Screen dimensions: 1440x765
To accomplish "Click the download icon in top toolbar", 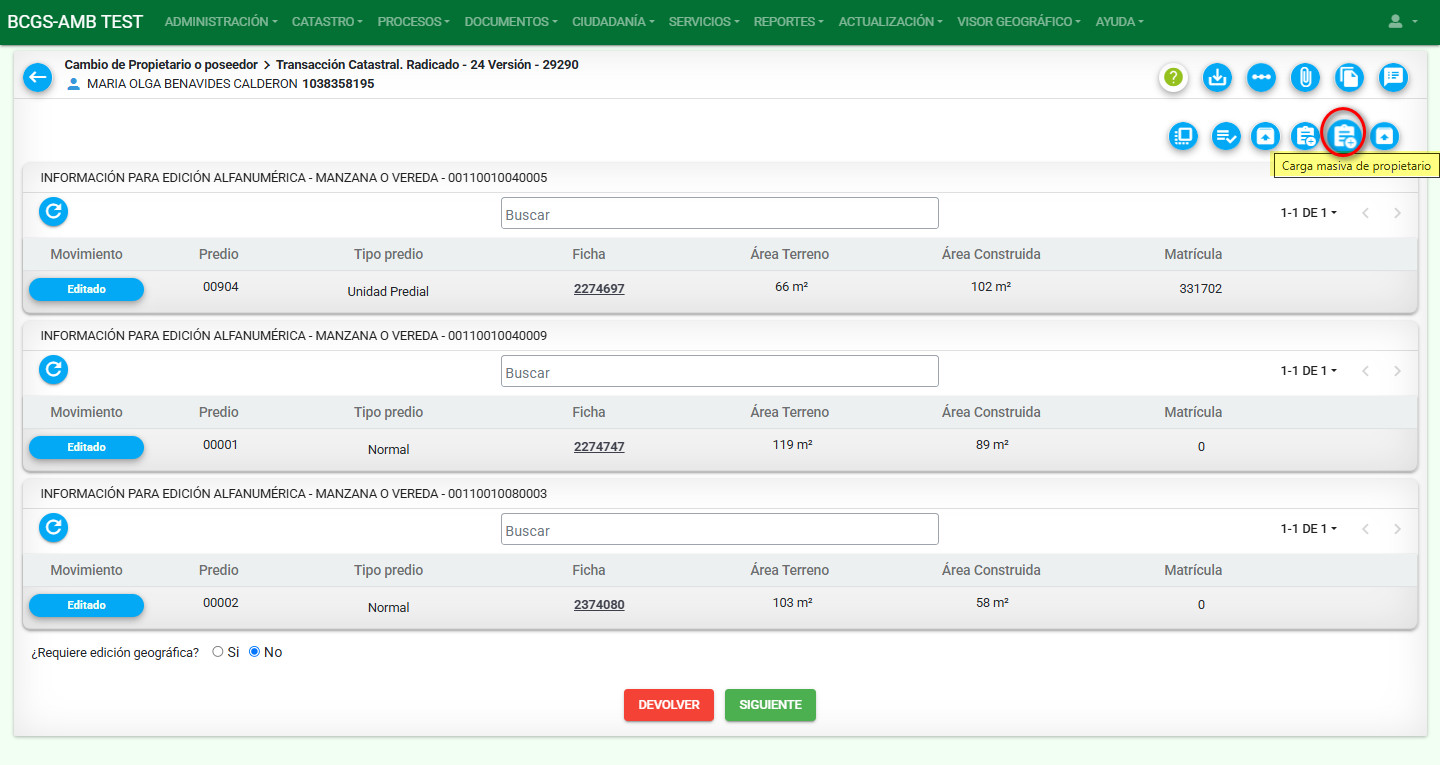I will (x=1217, y=77).
